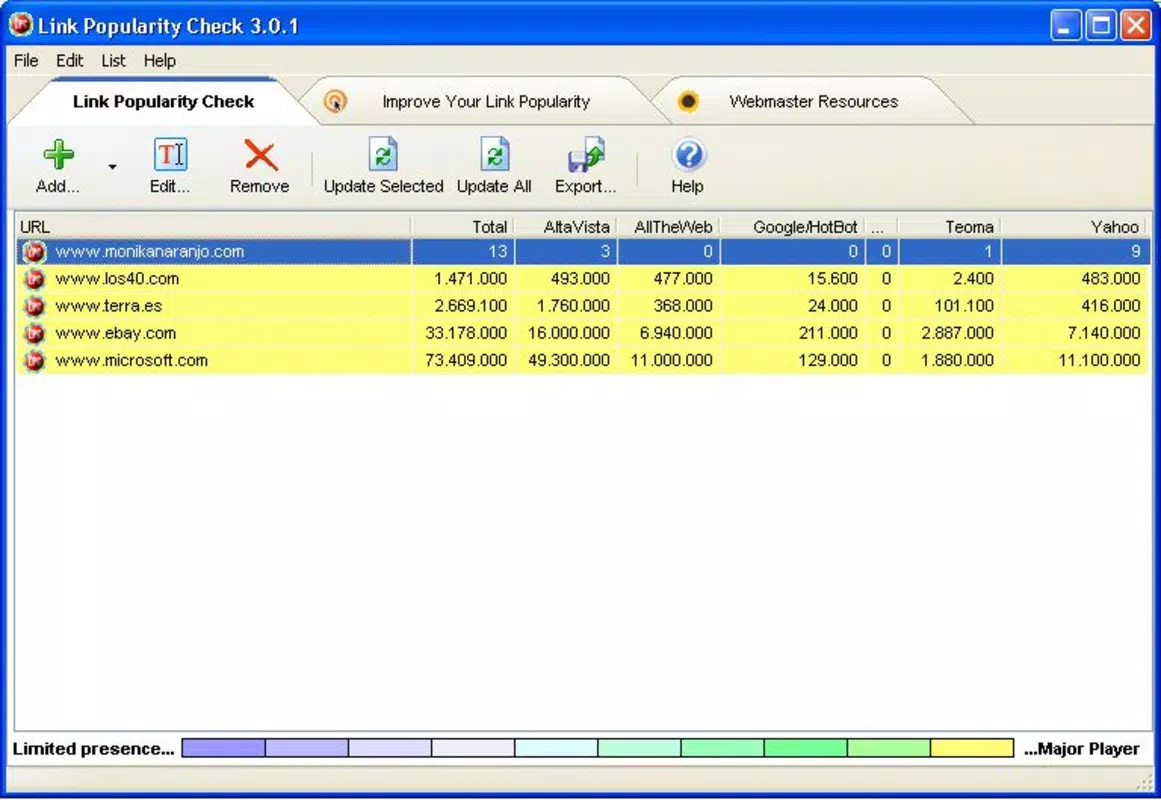Click the blue question mark Help icon
Screen dimensions: 1161x800
click(688, 156)
